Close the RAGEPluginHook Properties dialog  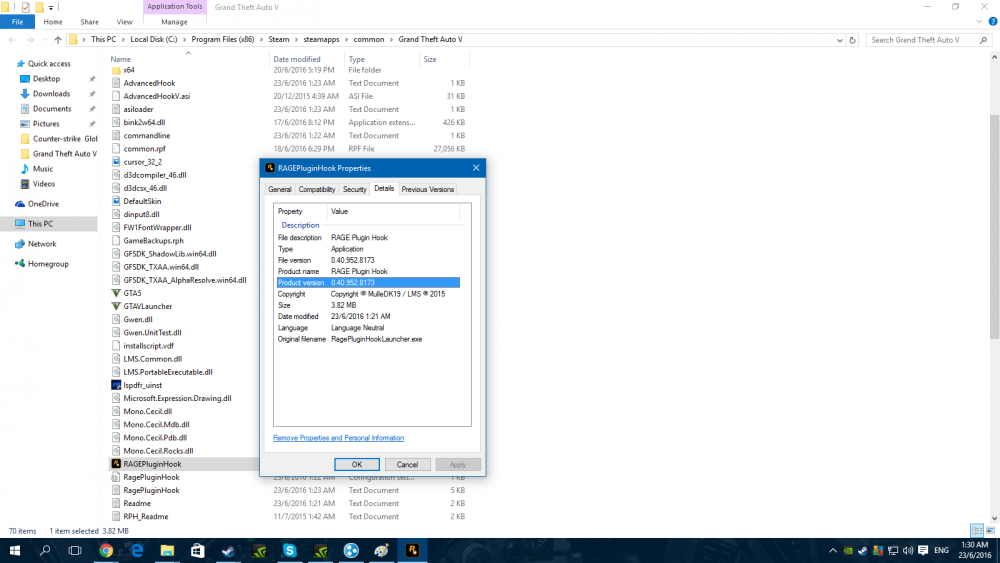point(476,168)
